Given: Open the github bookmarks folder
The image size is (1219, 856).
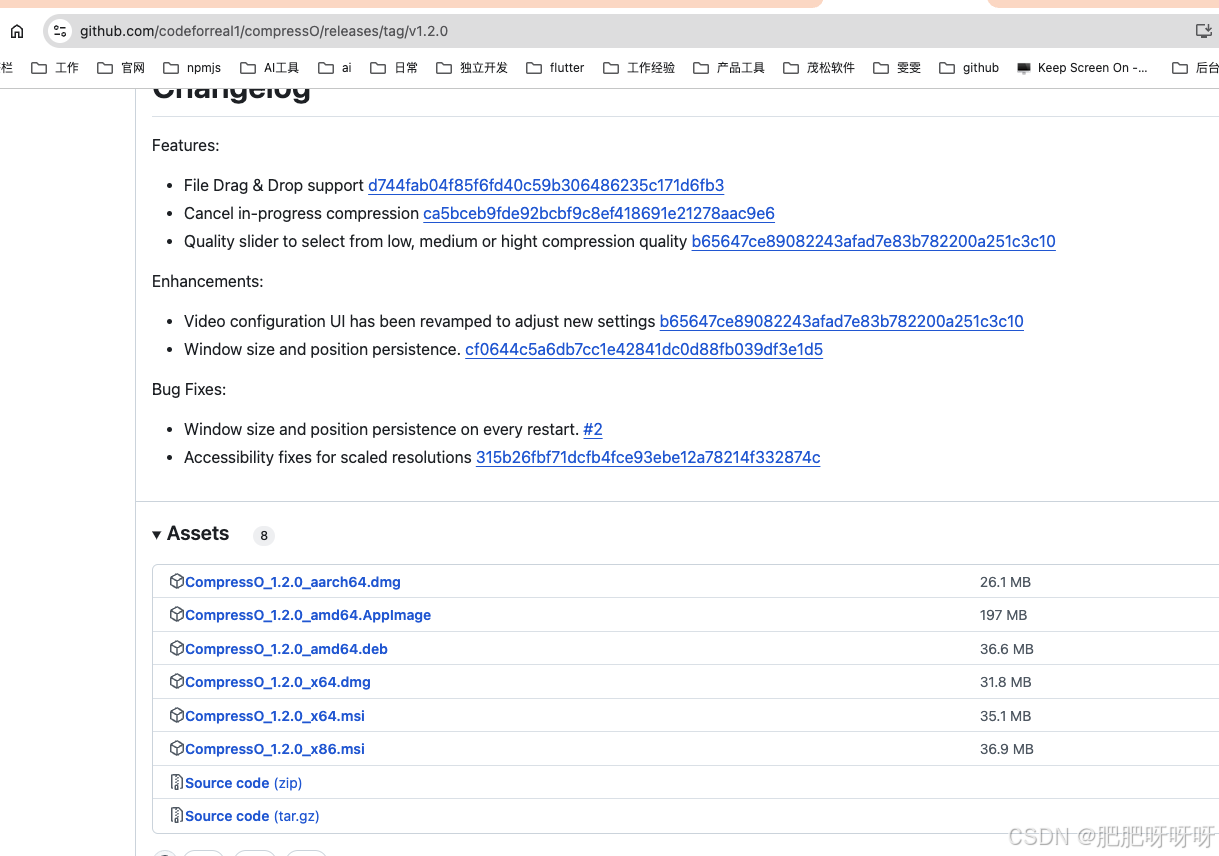Looking at the screenshot, I should point(969,68).
